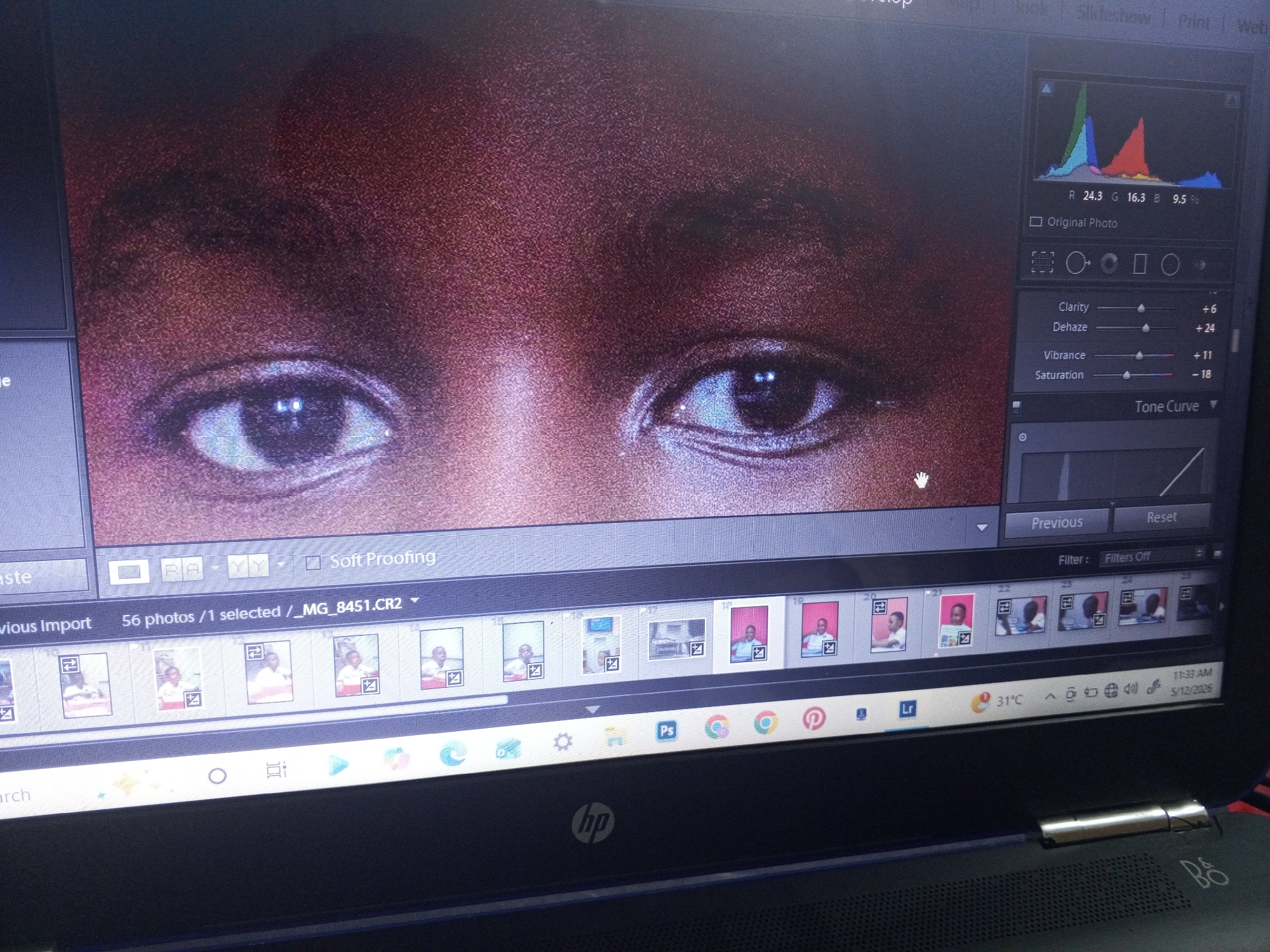Open Photoshop from the taskbar

click(666, 731)
